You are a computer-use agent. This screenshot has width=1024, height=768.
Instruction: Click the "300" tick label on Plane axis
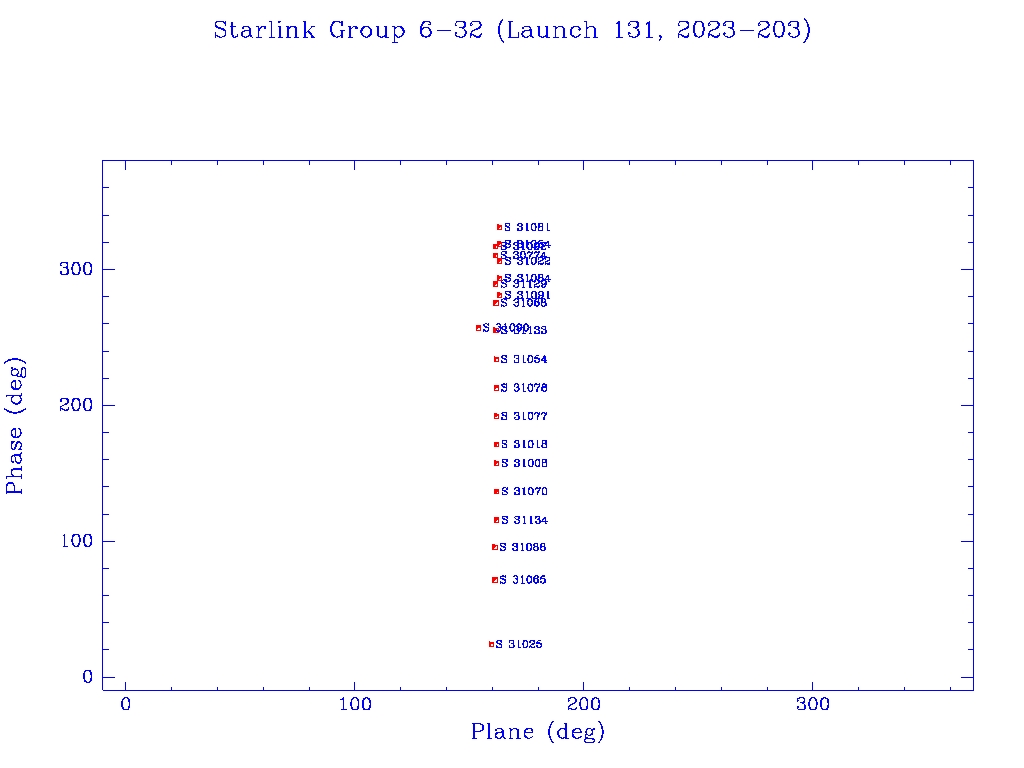812,704
